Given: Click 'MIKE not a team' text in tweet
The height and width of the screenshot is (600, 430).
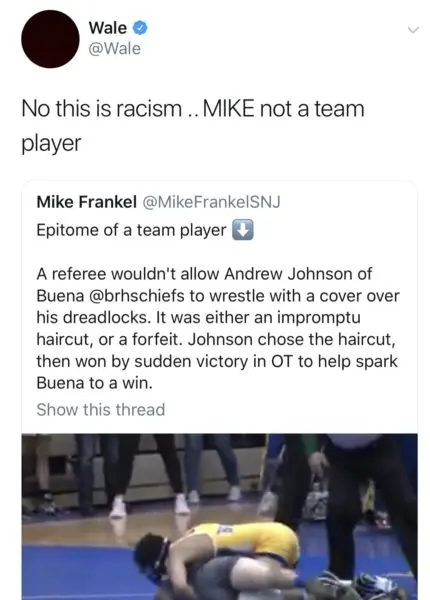Looking at the screenshot, I should point(283,109).
